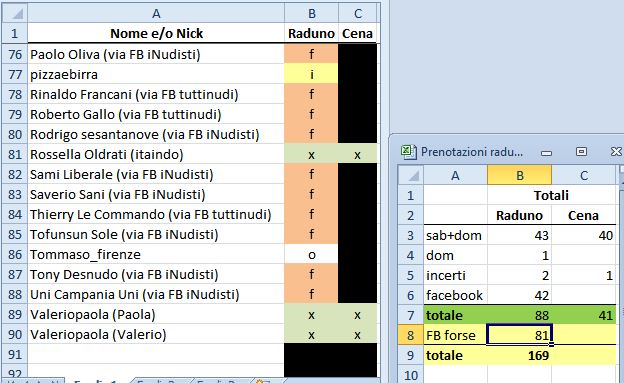
Task: Select column A header in left sheet
Action: coord(156,14)
